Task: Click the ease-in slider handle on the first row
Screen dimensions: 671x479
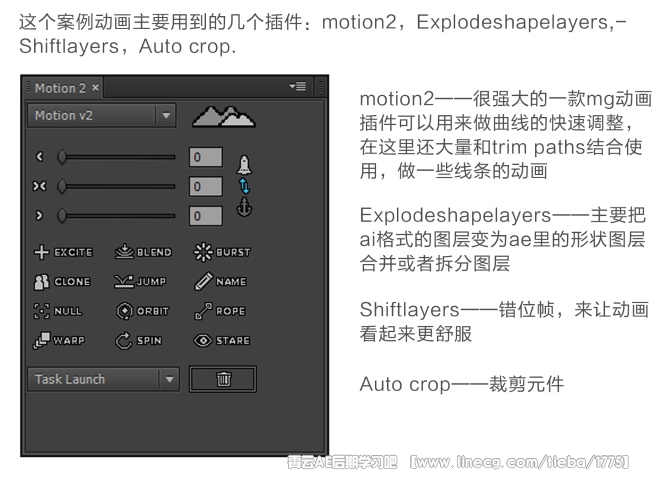Action: tap(62, 157)
